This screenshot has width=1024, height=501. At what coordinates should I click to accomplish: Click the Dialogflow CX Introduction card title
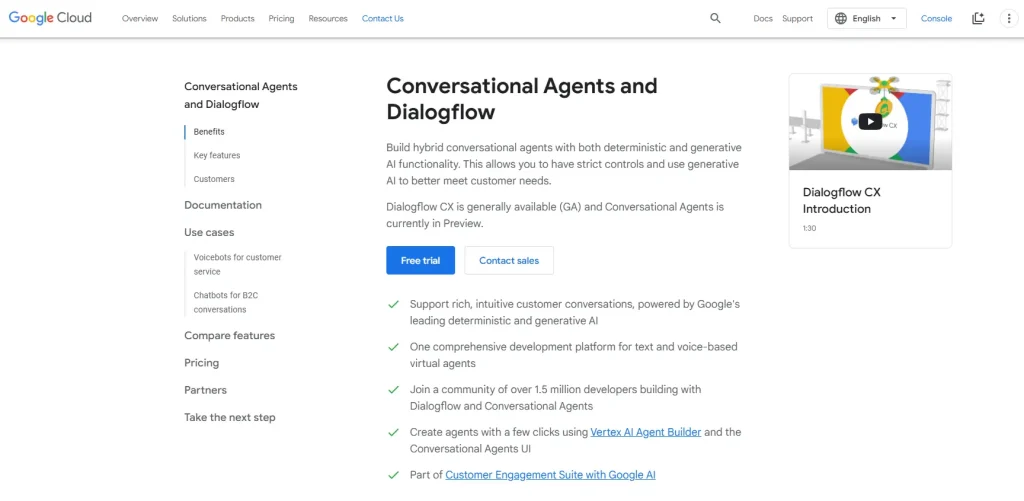click(842, 201)
